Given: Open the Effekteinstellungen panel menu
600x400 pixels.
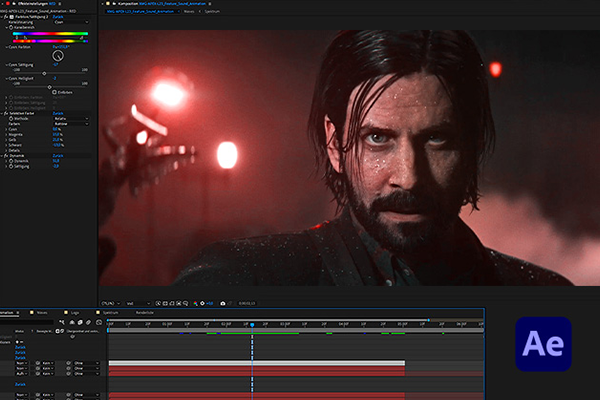Looking at the screenshot, I should (x=60, y=3).
